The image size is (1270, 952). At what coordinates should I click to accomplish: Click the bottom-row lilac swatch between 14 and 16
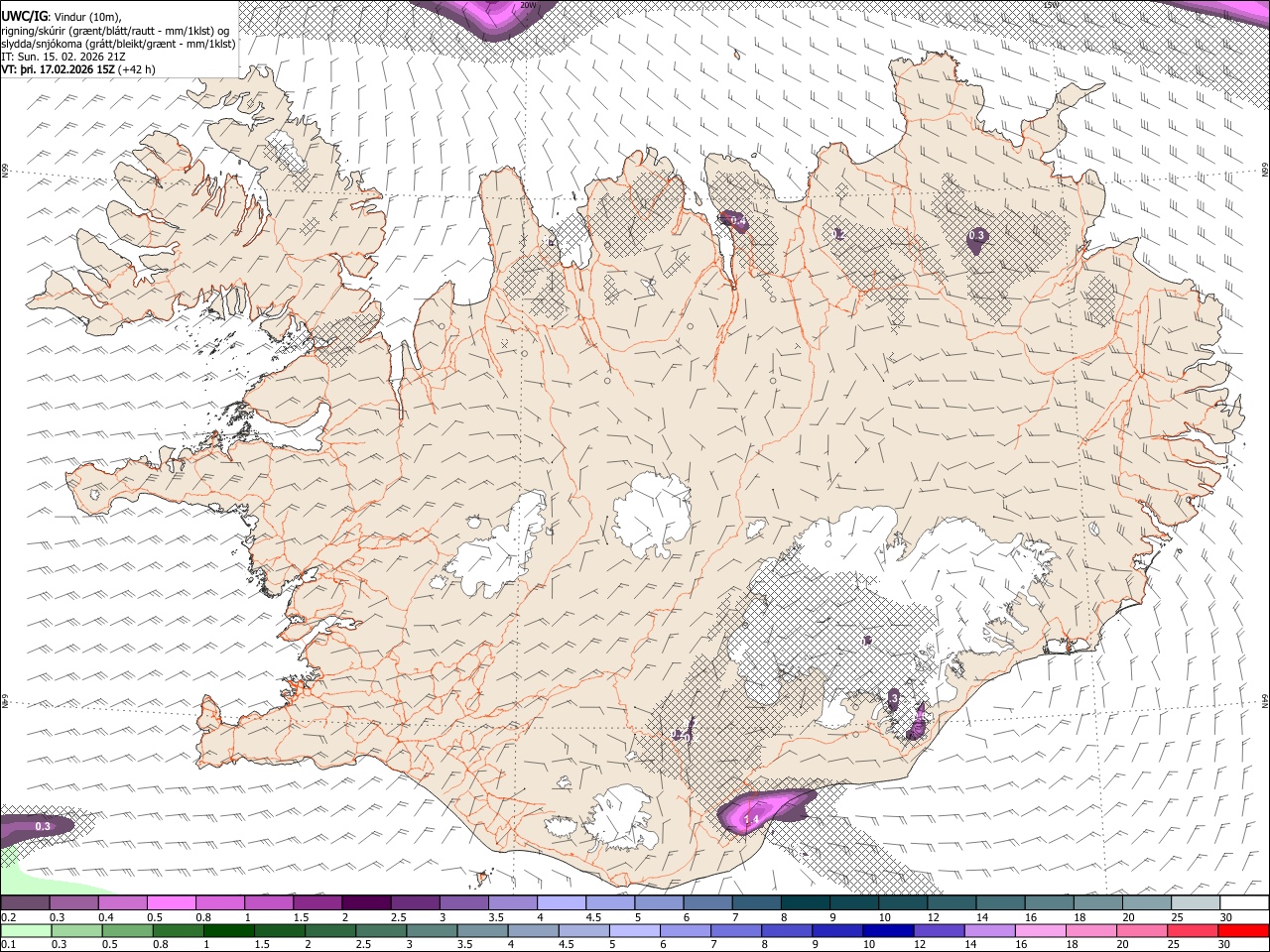(990, 931)
